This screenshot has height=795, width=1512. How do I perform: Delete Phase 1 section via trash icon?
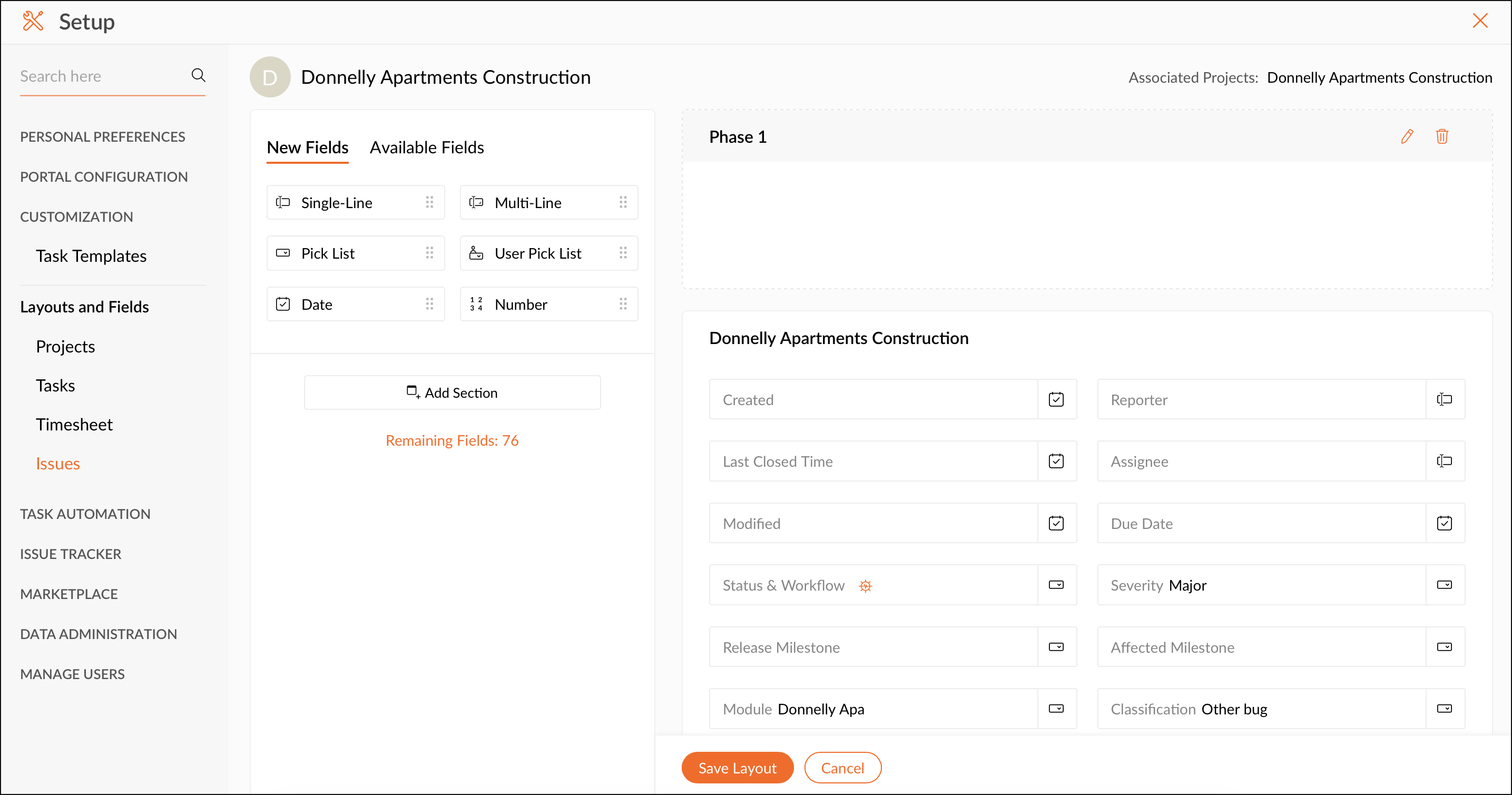click(1441, 137)
